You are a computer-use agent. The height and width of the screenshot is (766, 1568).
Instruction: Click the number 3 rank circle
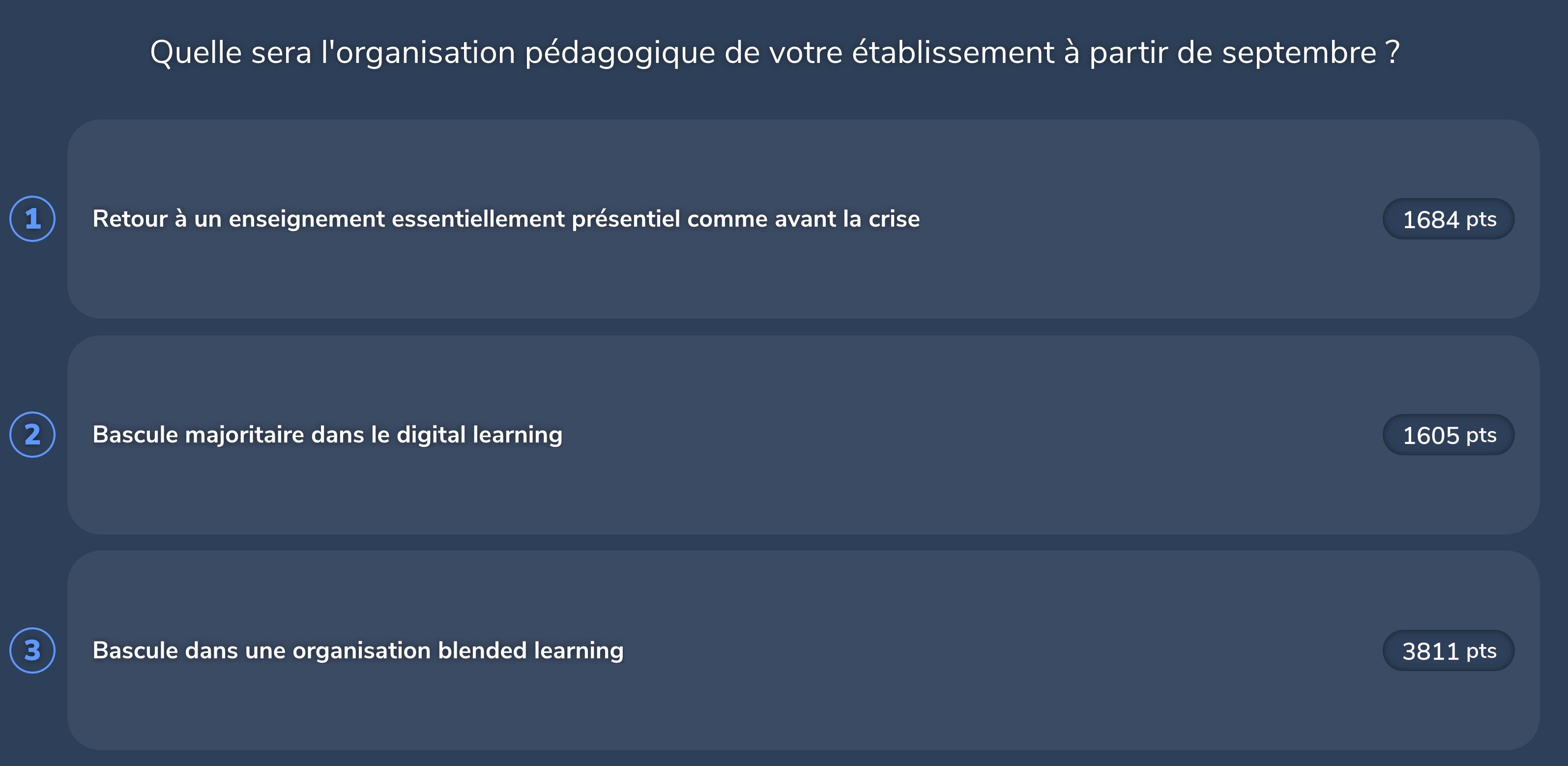point(32,650)
